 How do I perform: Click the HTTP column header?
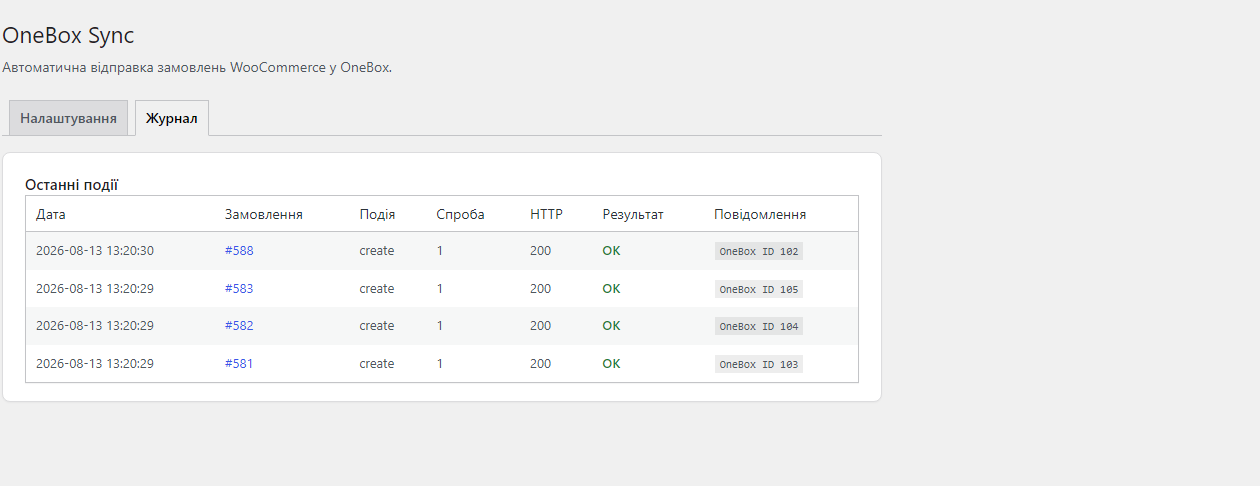[x=547, y=214]
